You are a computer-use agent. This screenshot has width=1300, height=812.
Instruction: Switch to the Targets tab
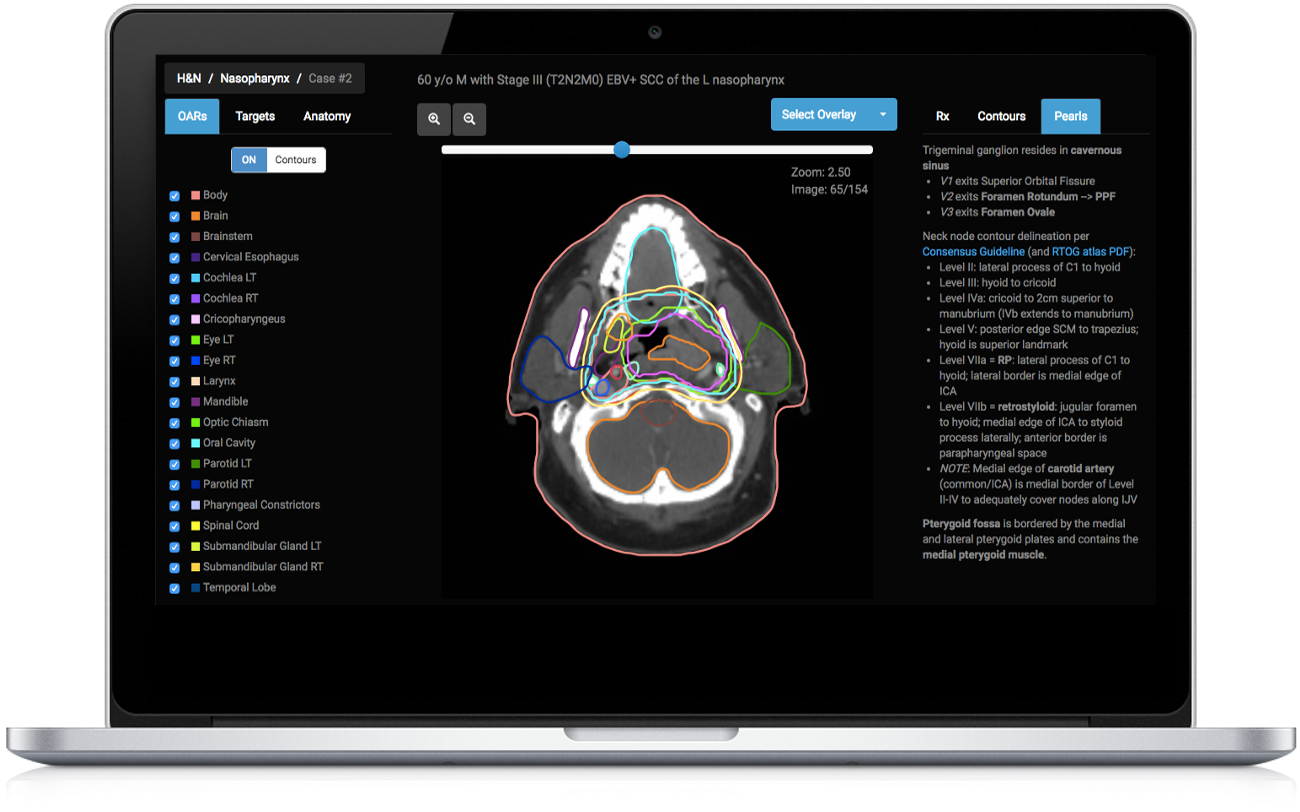(x=254, y=116)
